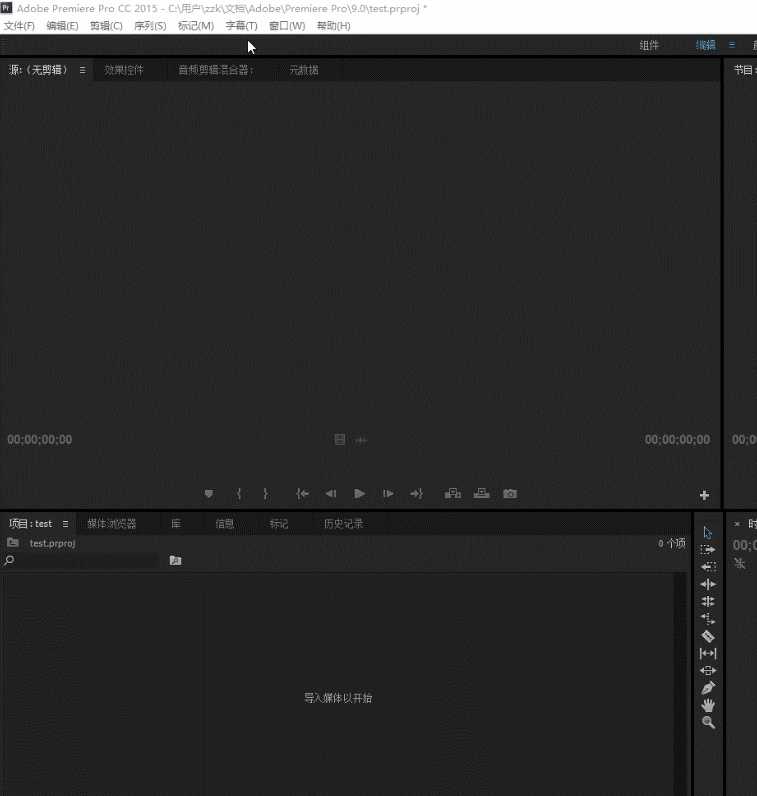Click the Source monitor right duration timecode
The width and height of the screenshot is (757, 796).
tap(677, 440)
